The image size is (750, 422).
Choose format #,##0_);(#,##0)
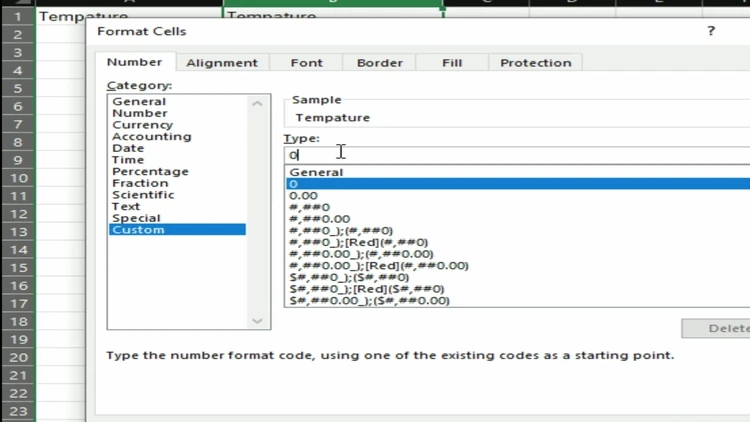(518, 231)
